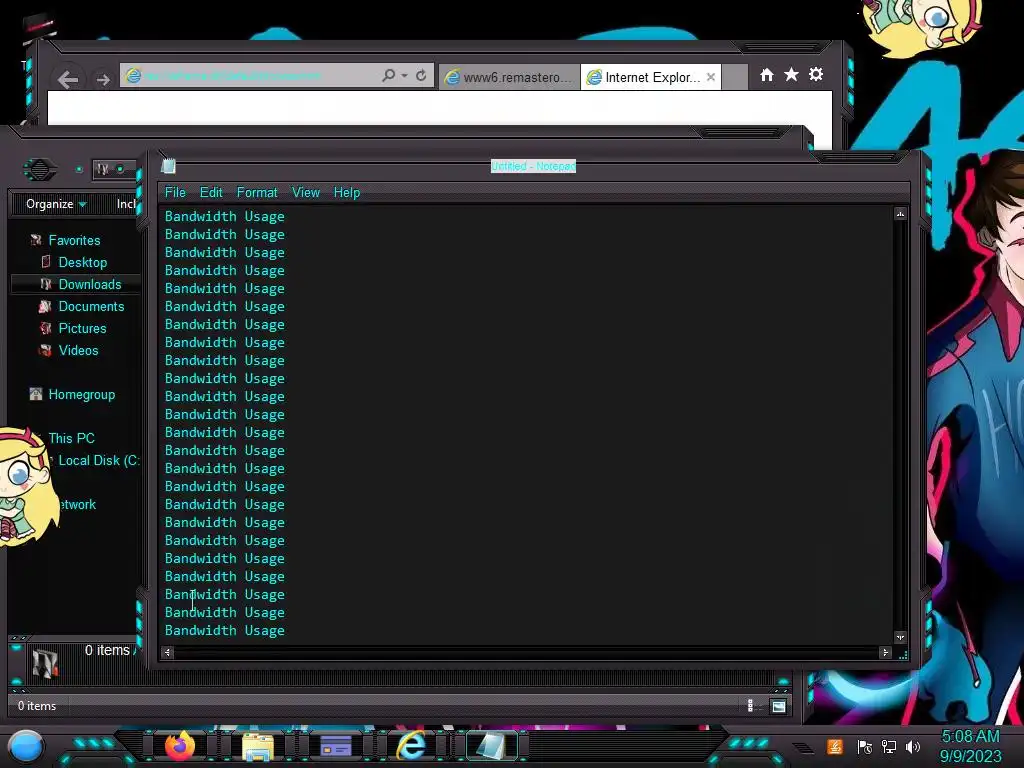The width and height of the screenshot is (1024, 768).
Task: Switch to the www6.remastero tab
Action: click(509, 77)
